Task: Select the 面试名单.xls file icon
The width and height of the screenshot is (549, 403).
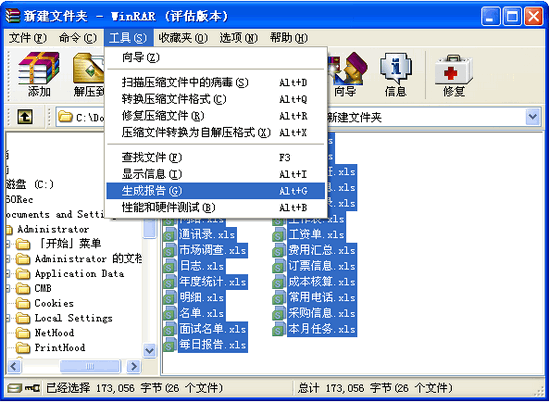Action: point(169,329)
